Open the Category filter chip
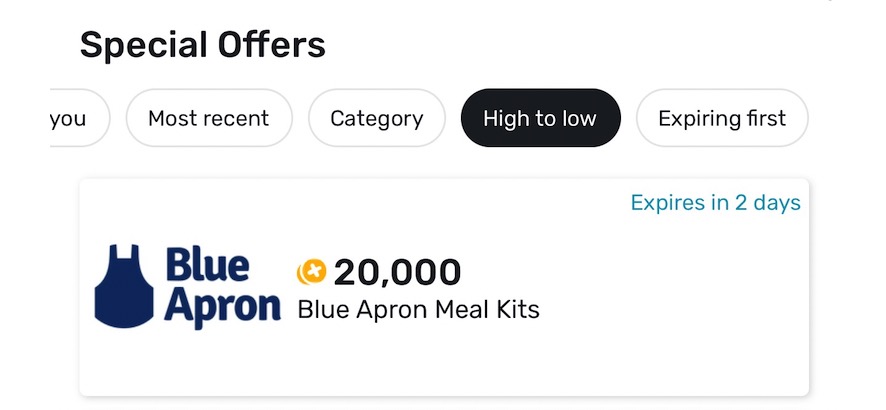This screenshot has width=886, height=410. (x=376, y=119)
